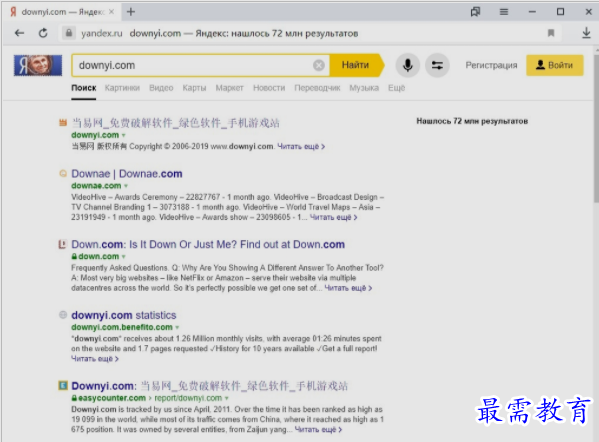Screen dimensions: 599x442
Task: Click the favicon next to the Down.com result
Action: (62, 244)
